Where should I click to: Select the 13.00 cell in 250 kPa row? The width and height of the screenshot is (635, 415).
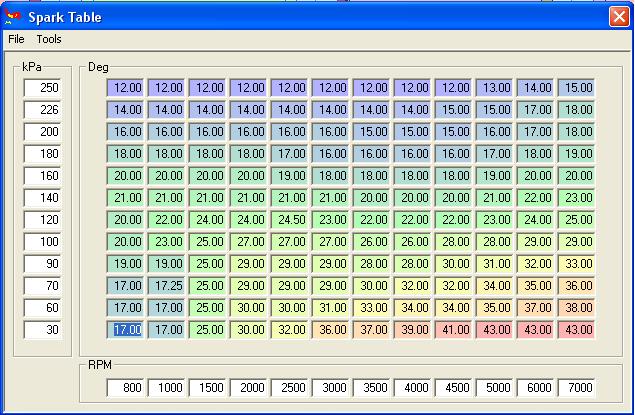494,88
